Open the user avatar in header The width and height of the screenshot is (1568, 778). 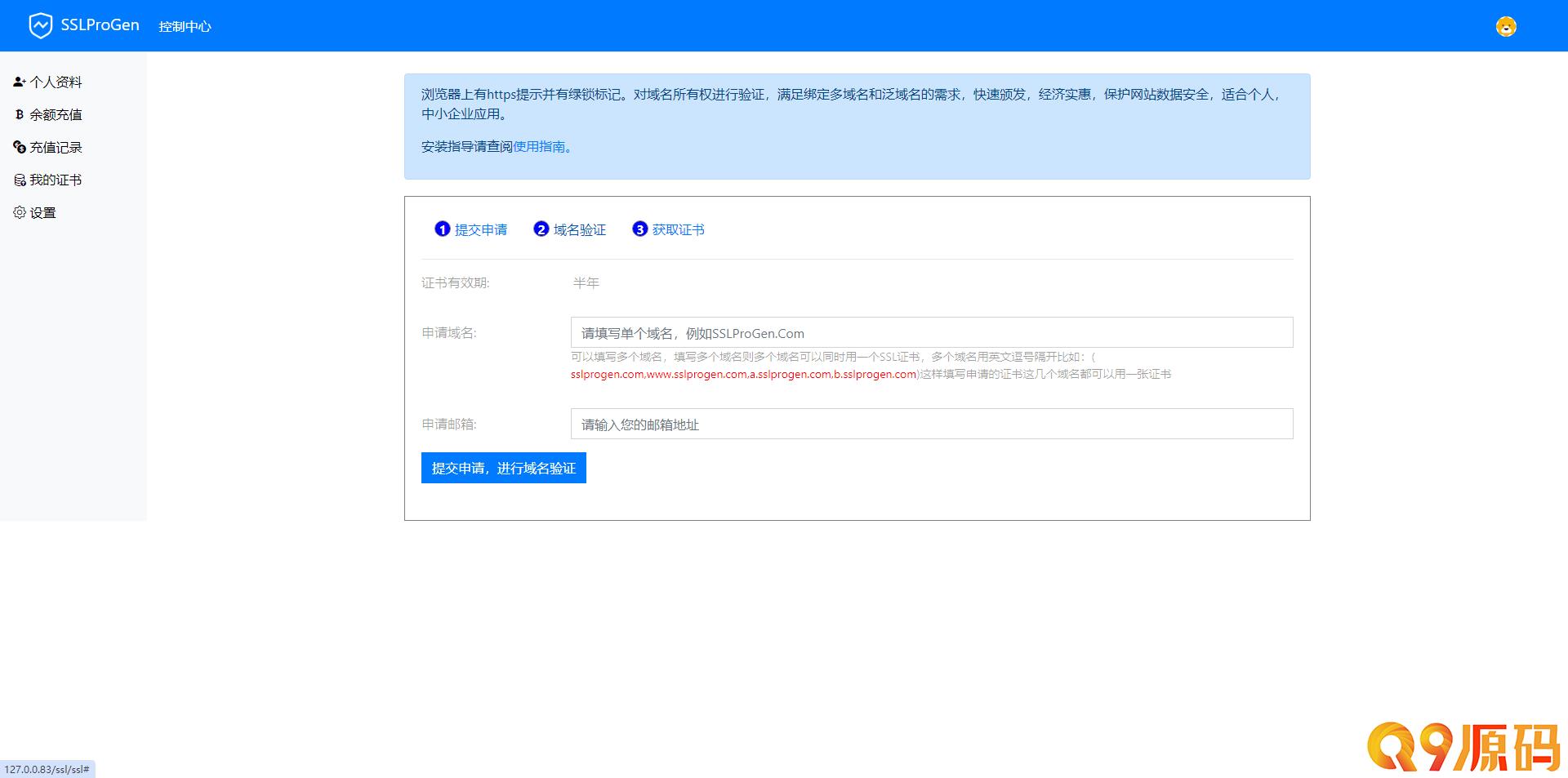(x=1506, y=27)
